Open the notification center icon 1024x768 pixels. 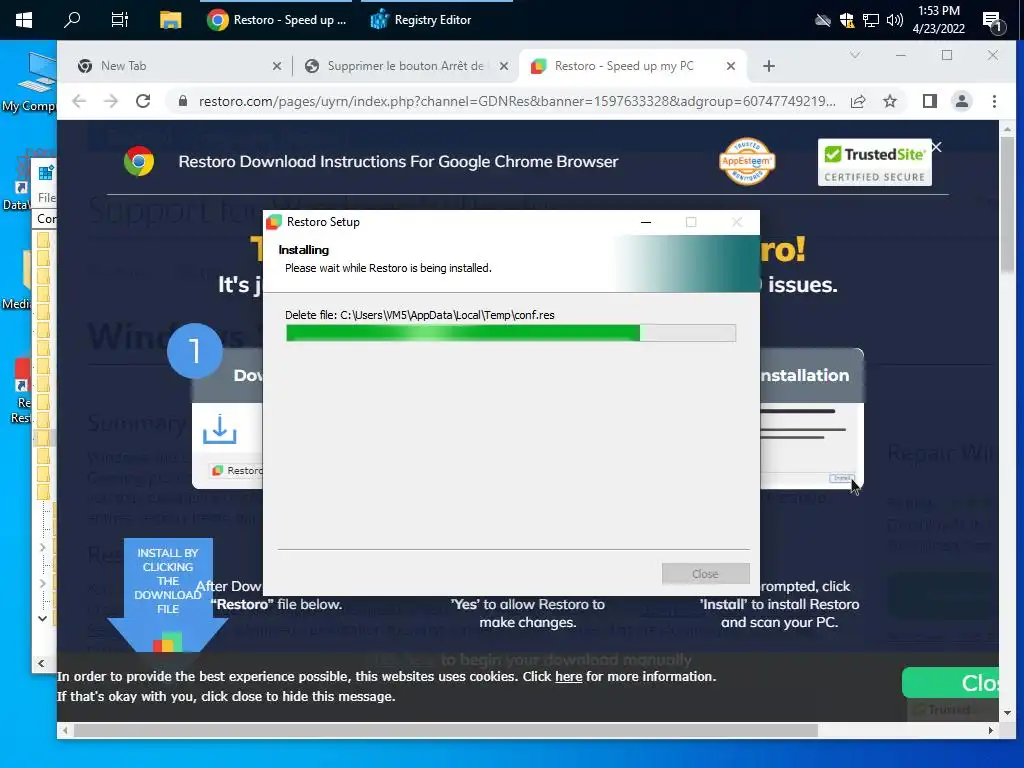[992, 21]
